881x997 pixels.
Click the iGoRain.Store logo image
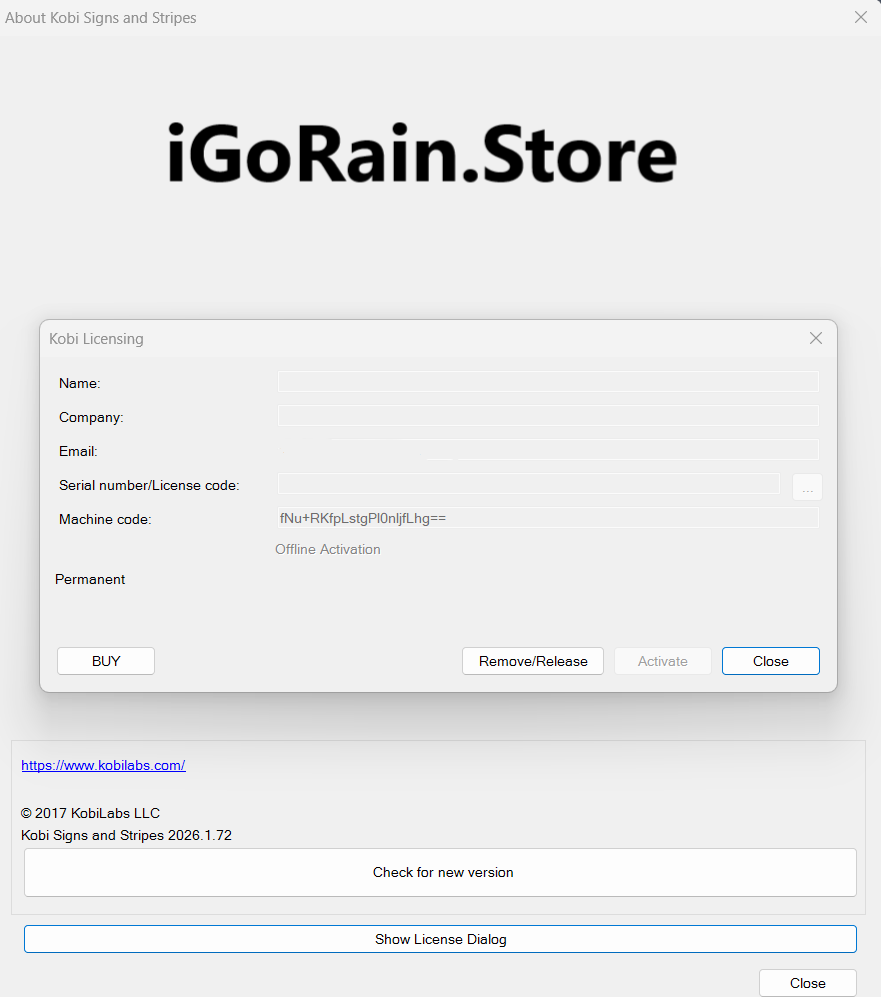422,153
